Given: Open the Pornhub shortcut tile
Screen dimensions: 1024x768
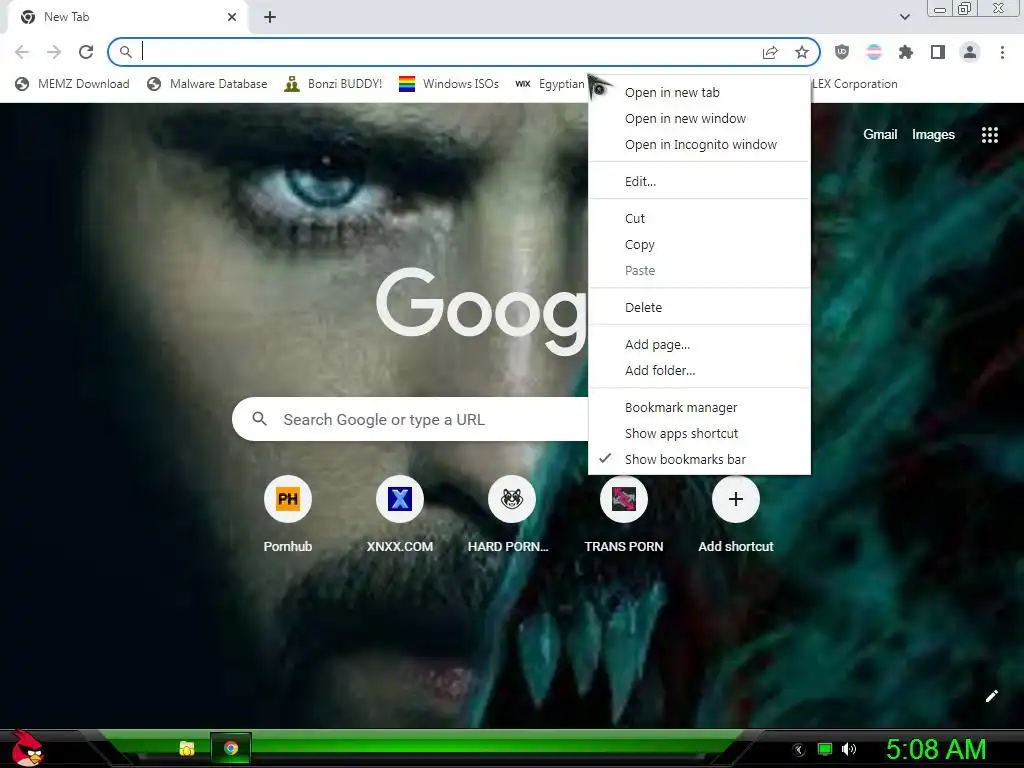Looking at the screenshot, I should [287, 515].
